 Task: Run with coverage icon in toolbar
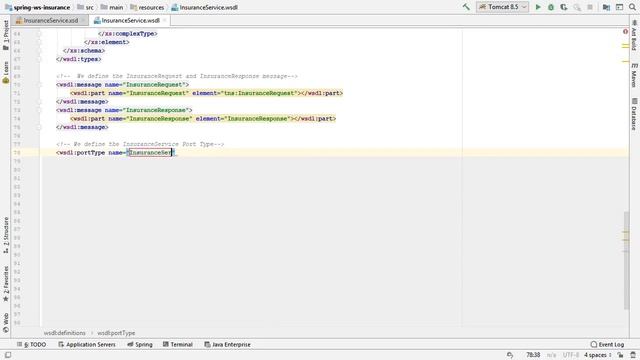564,7
